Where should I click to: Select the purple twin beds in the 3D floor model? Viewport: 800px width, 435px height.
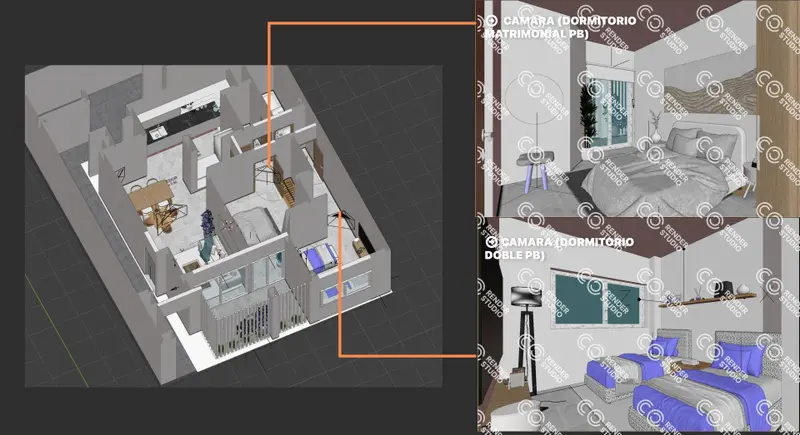(x=320, y=257)
